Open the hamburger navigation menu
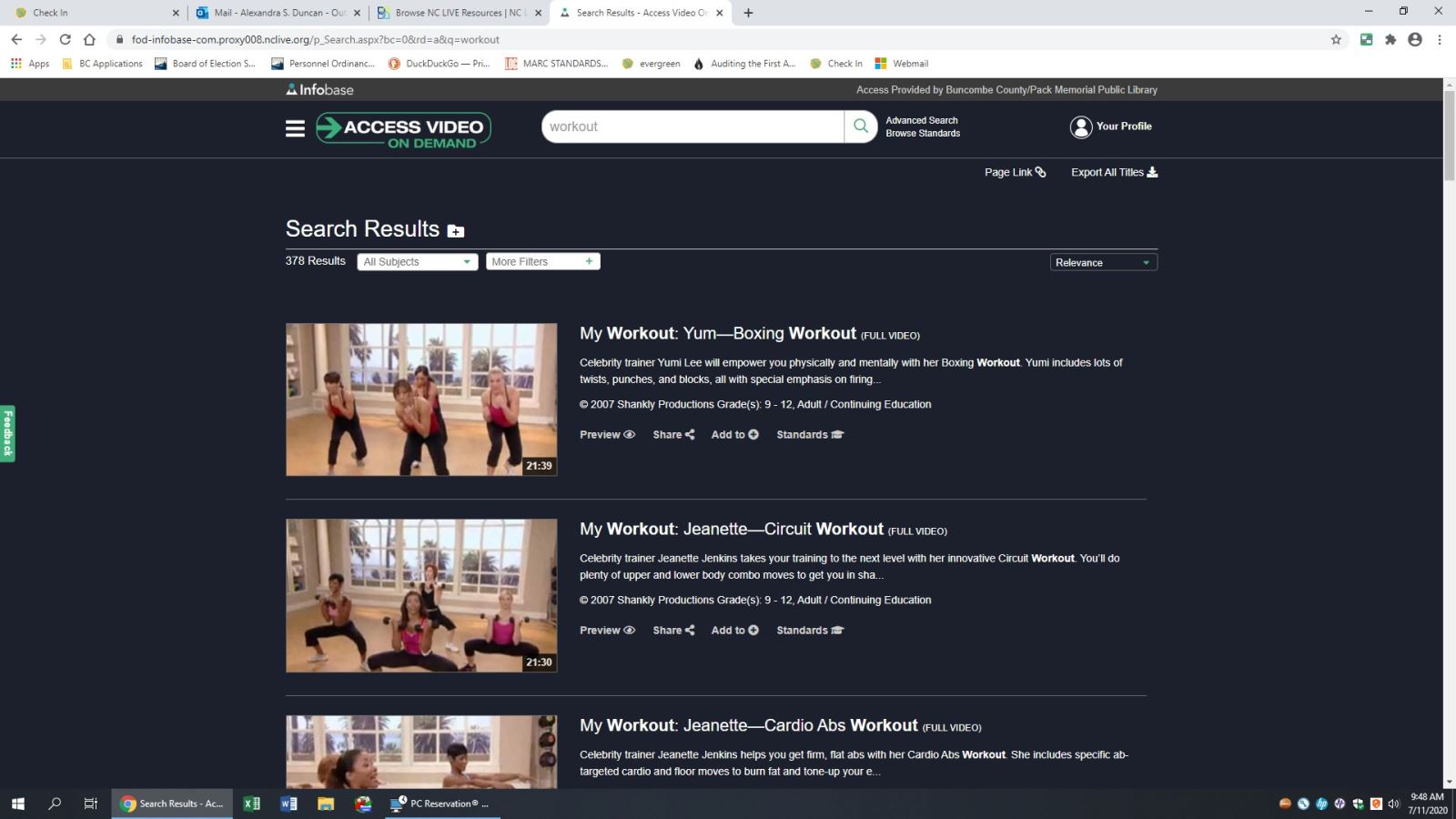This screenshot has height=819, width=1456. coord(295,128)
